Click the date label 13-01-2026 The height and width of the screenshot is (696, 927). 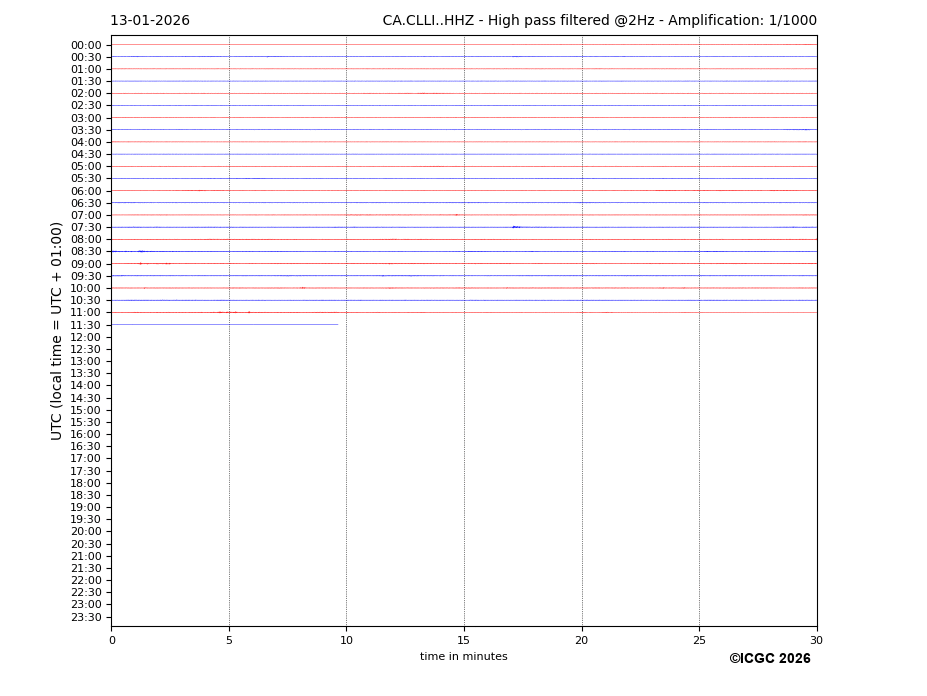[150, 21]
